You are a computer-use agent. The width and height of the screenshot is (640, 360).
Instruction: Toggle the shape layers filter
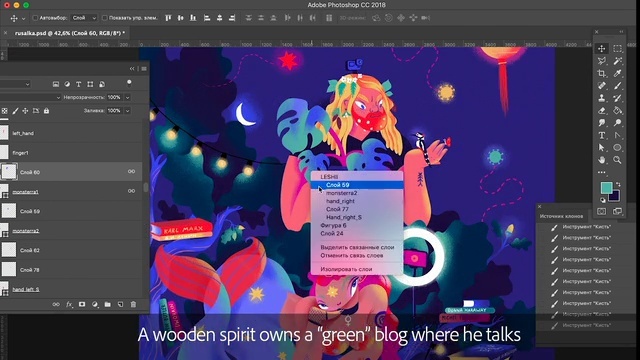[x=90, y=84]
